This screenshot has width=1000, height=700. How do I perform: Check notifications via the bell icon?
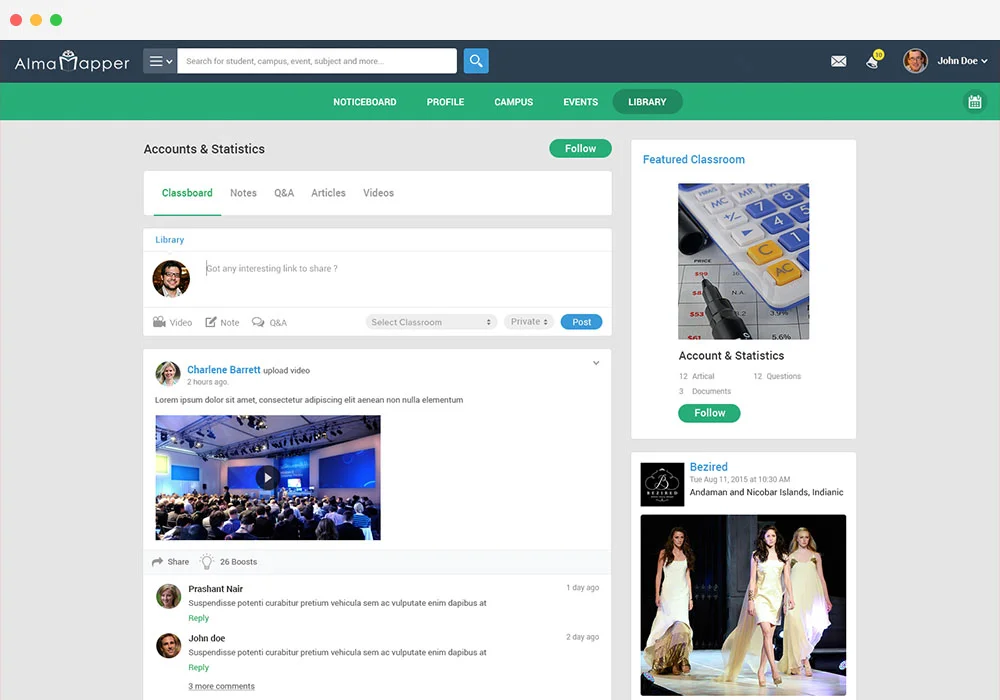[x=870, y=63]
